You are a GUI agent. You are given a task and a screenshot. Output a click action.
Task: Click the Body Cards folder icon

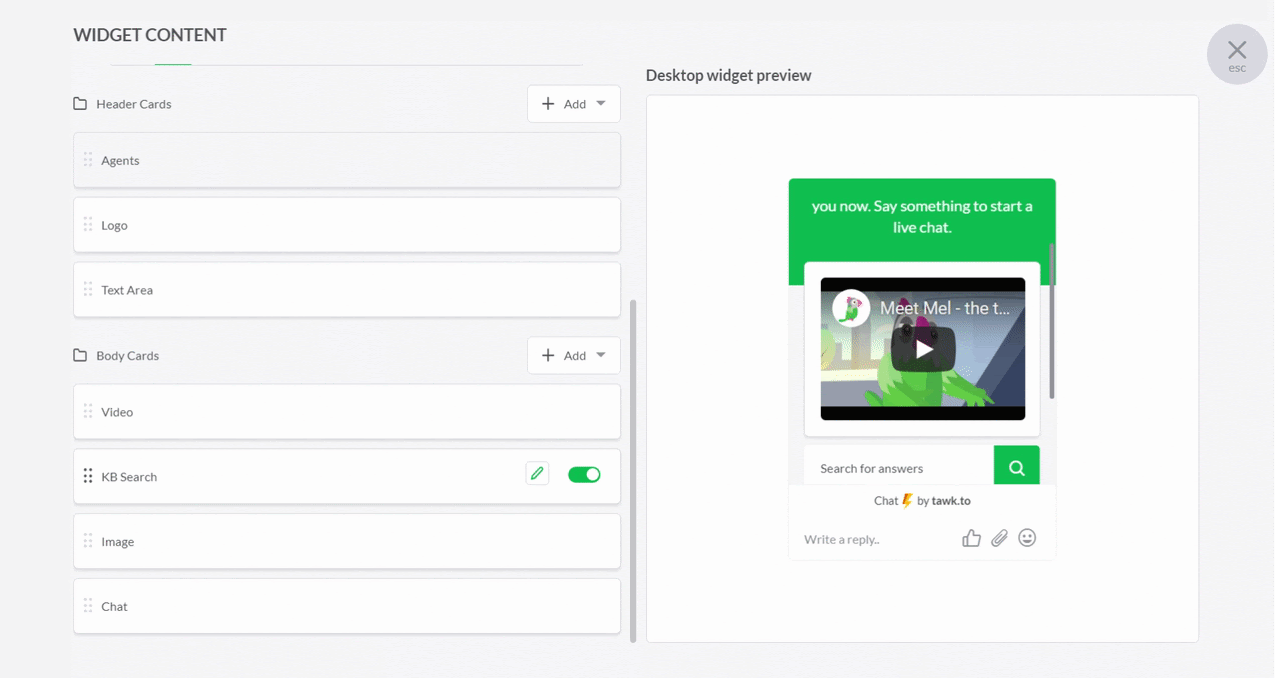click(x=80, y=355)
